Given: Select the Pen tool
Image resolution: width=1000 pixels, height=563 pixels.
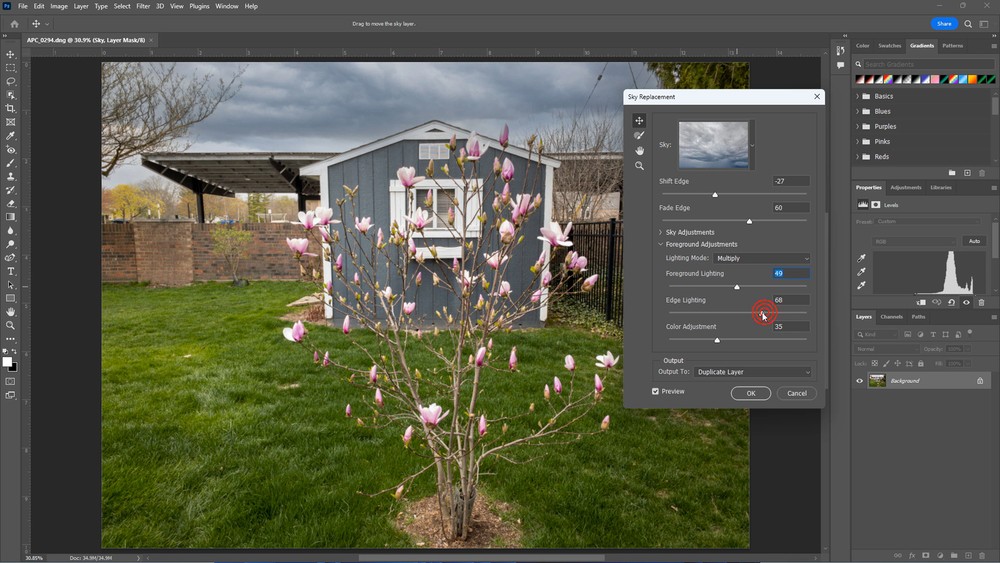Looking at the screenshot, I should coord(10,258).
